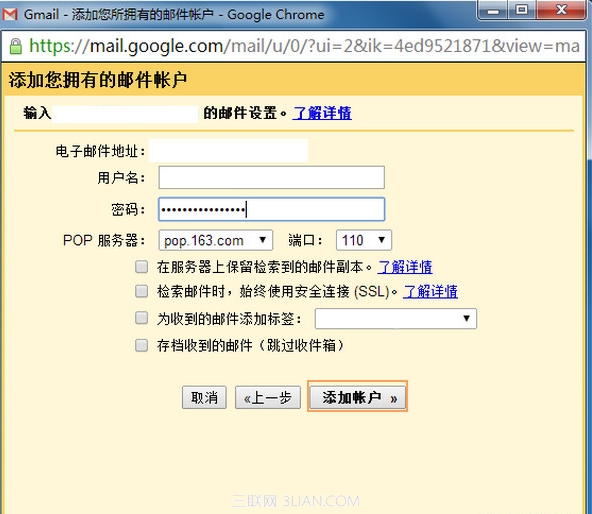Click the address bar URL
Image resolution: width=592 pixels, height=514 pixels.
pos(304,46)
